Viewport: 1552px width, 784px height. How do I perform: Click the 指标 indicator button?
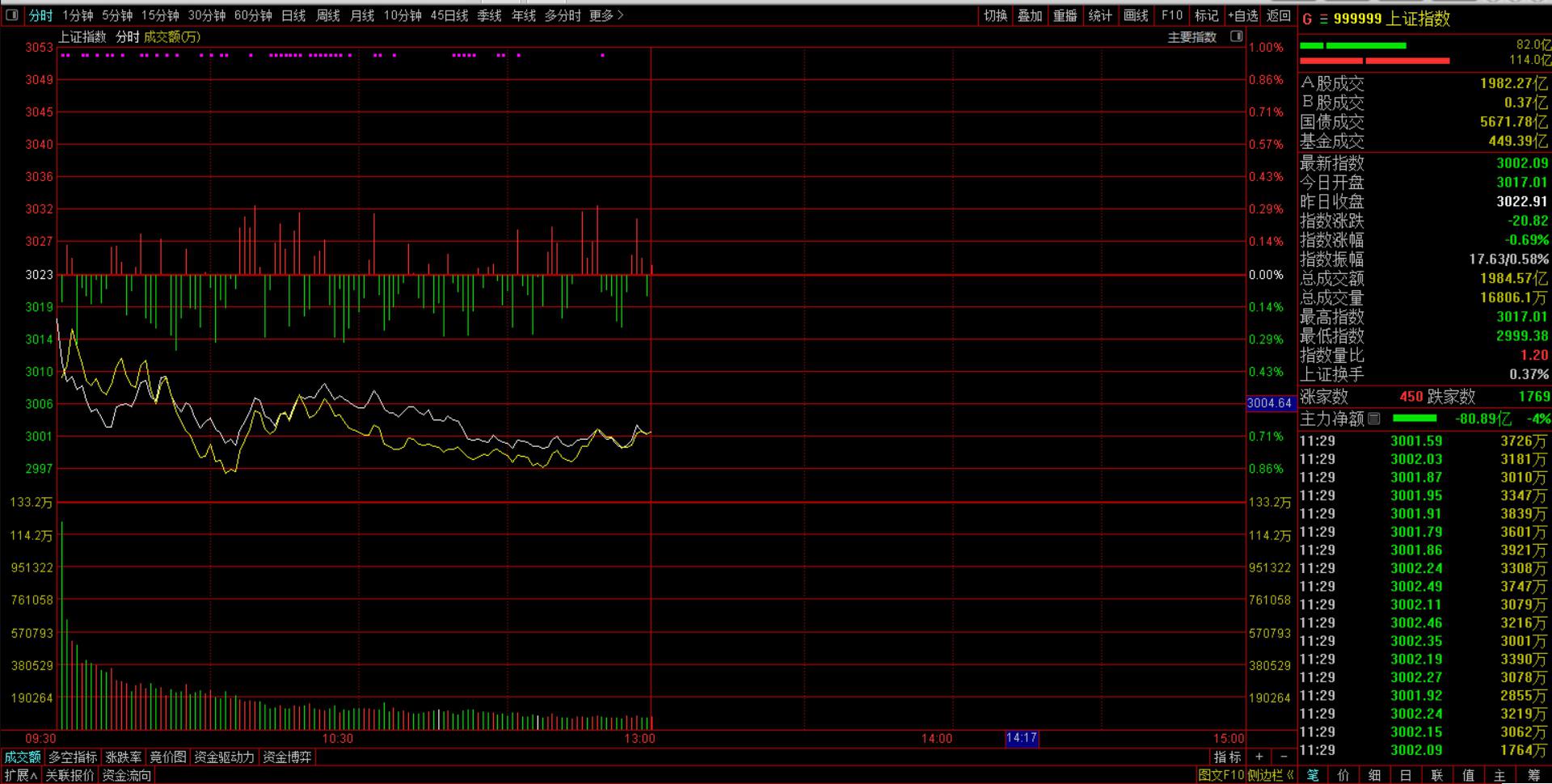[1227, 757]
